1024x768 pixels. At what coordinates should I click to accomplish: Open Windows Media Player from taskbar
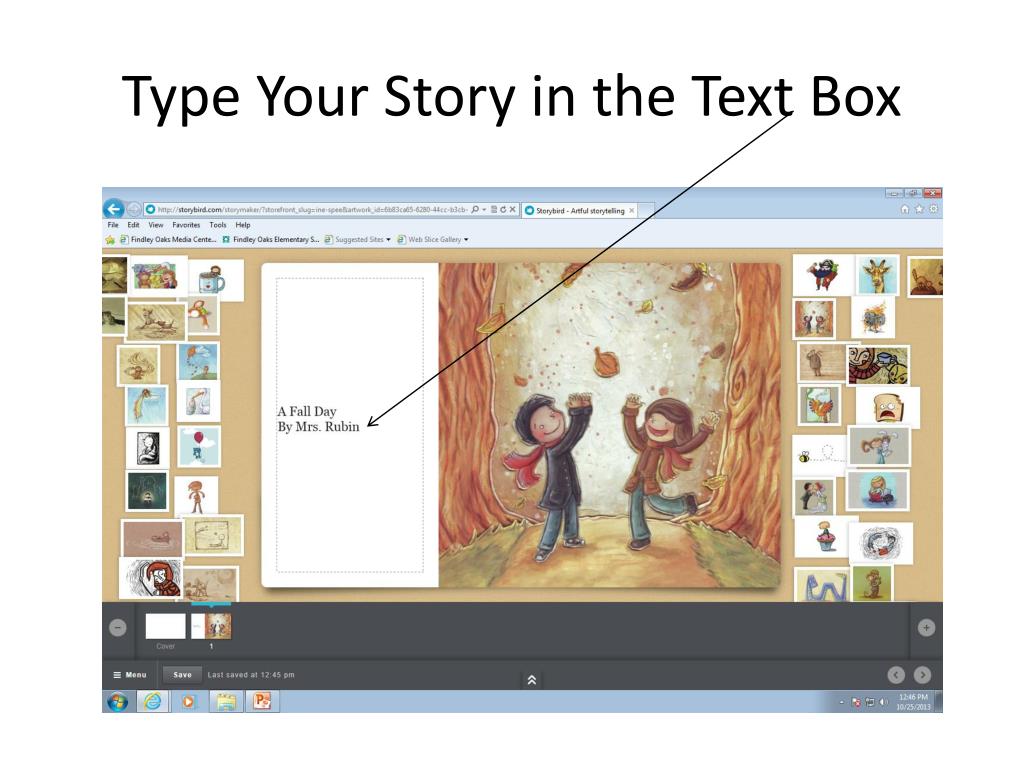[188, 701]
